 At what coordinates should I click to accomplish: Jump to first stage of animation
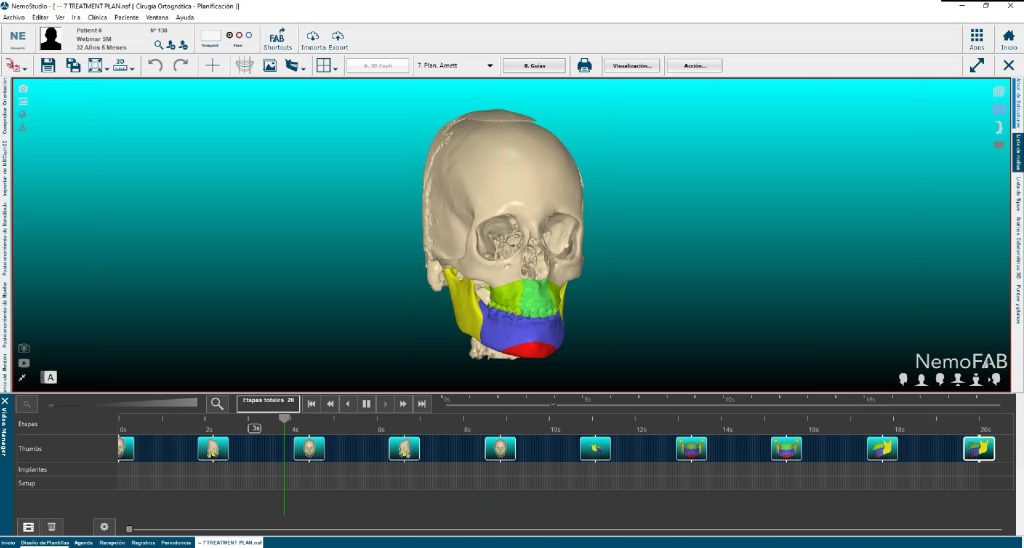[312, 404]
